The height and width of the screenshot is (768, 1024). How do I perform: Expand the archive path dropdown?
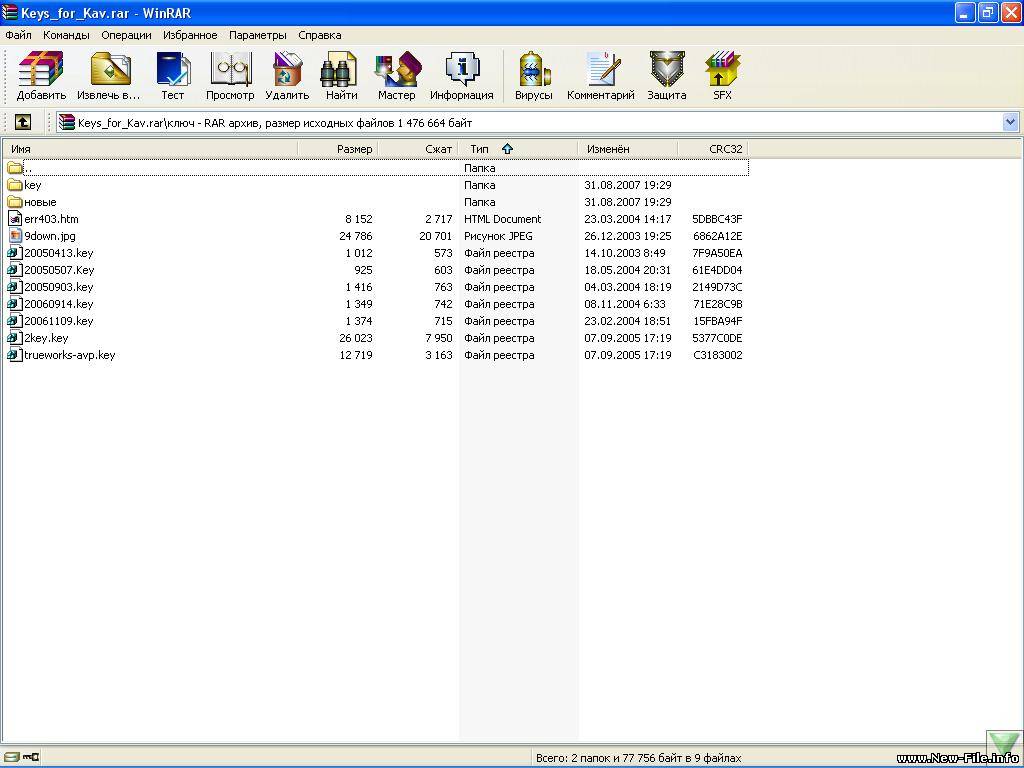pos(1010,122)
